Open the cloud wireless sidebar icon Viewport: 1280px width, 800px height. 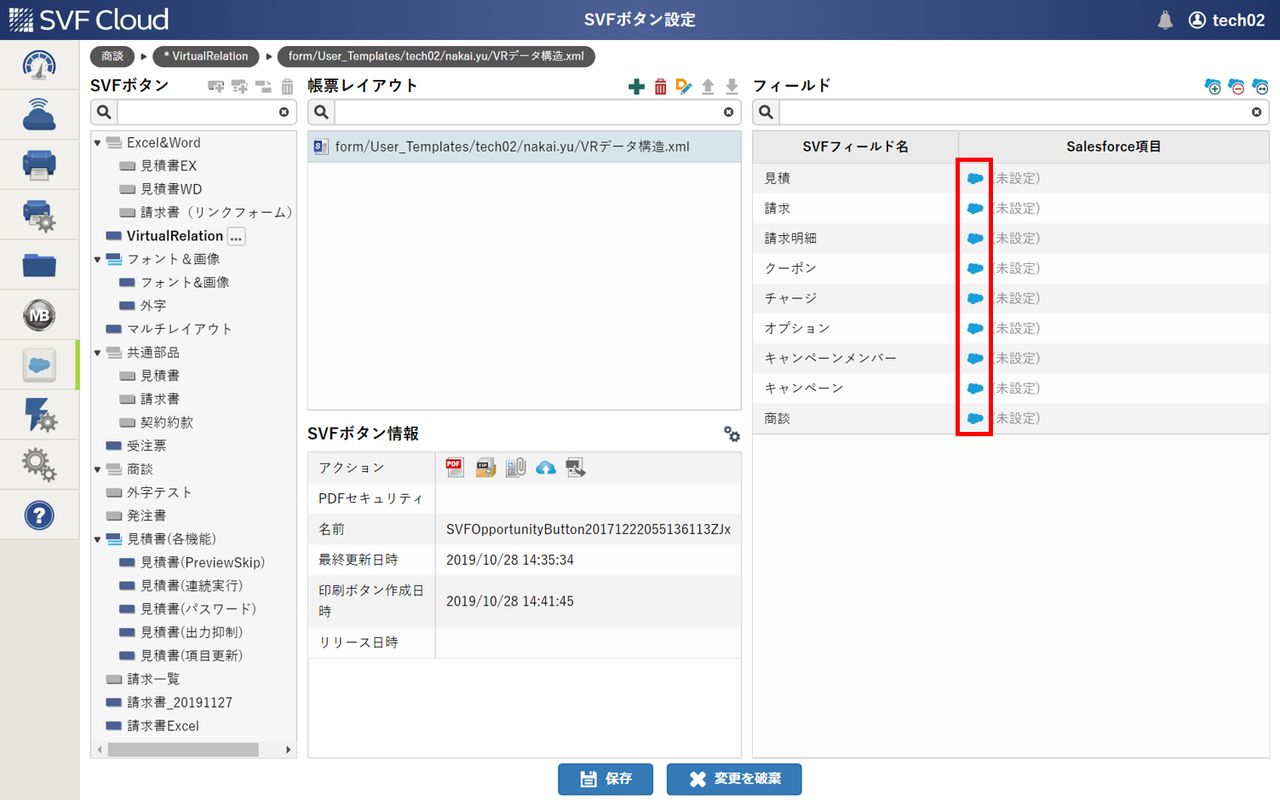pyautogui.click(x=39, y=115)
